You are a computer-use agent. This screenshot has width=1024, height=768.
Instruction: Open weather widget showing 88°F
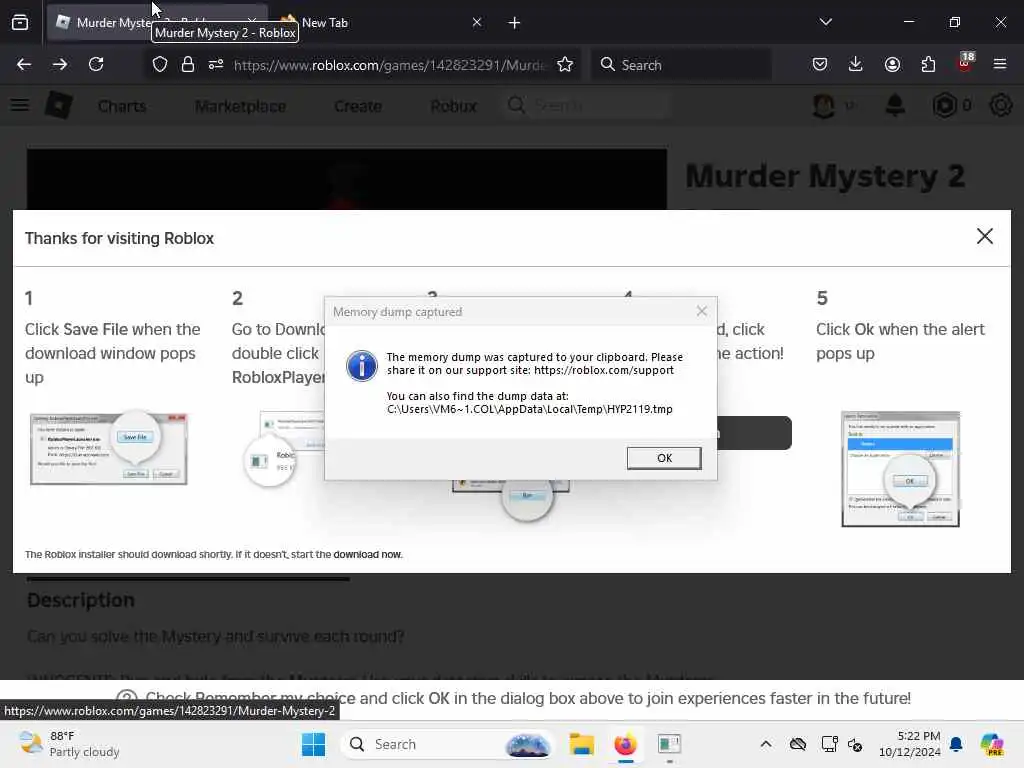(69, 744)
